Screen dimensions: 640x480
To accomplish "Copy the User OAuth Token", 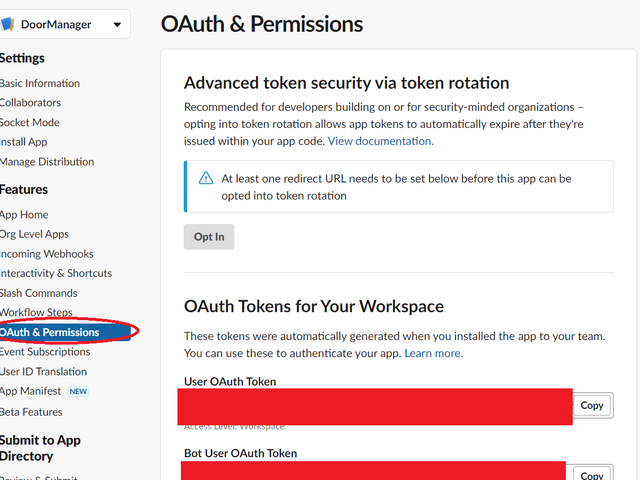I will click(592, 405).
